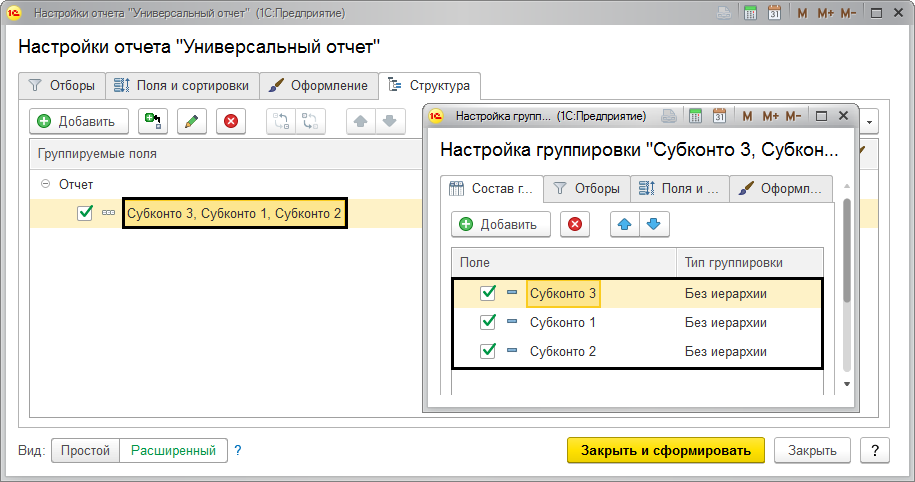Uncheck the Субконто 3 field checkbox
This screenshot has height=482, width=915.
pos(488,293)
